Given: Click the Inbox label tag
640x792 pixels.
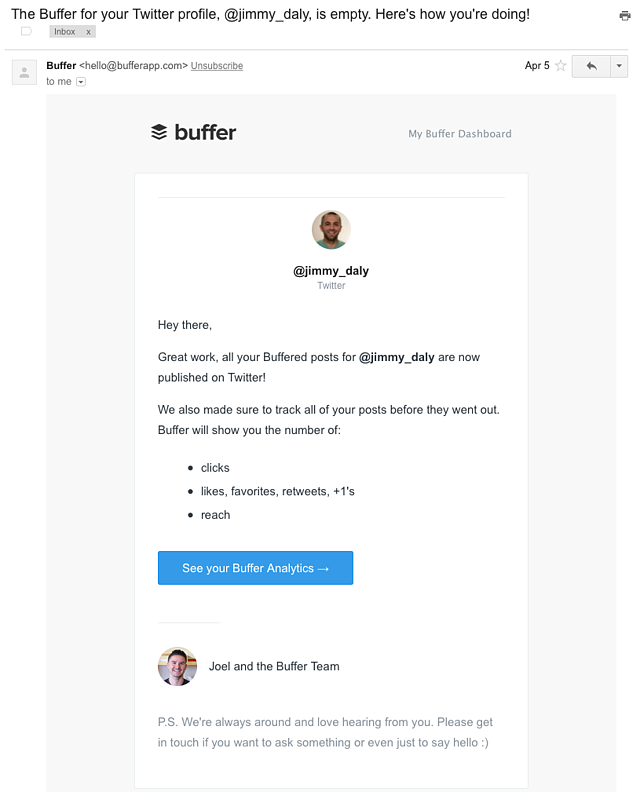Looking at the screenshot, I should (65, 32).
